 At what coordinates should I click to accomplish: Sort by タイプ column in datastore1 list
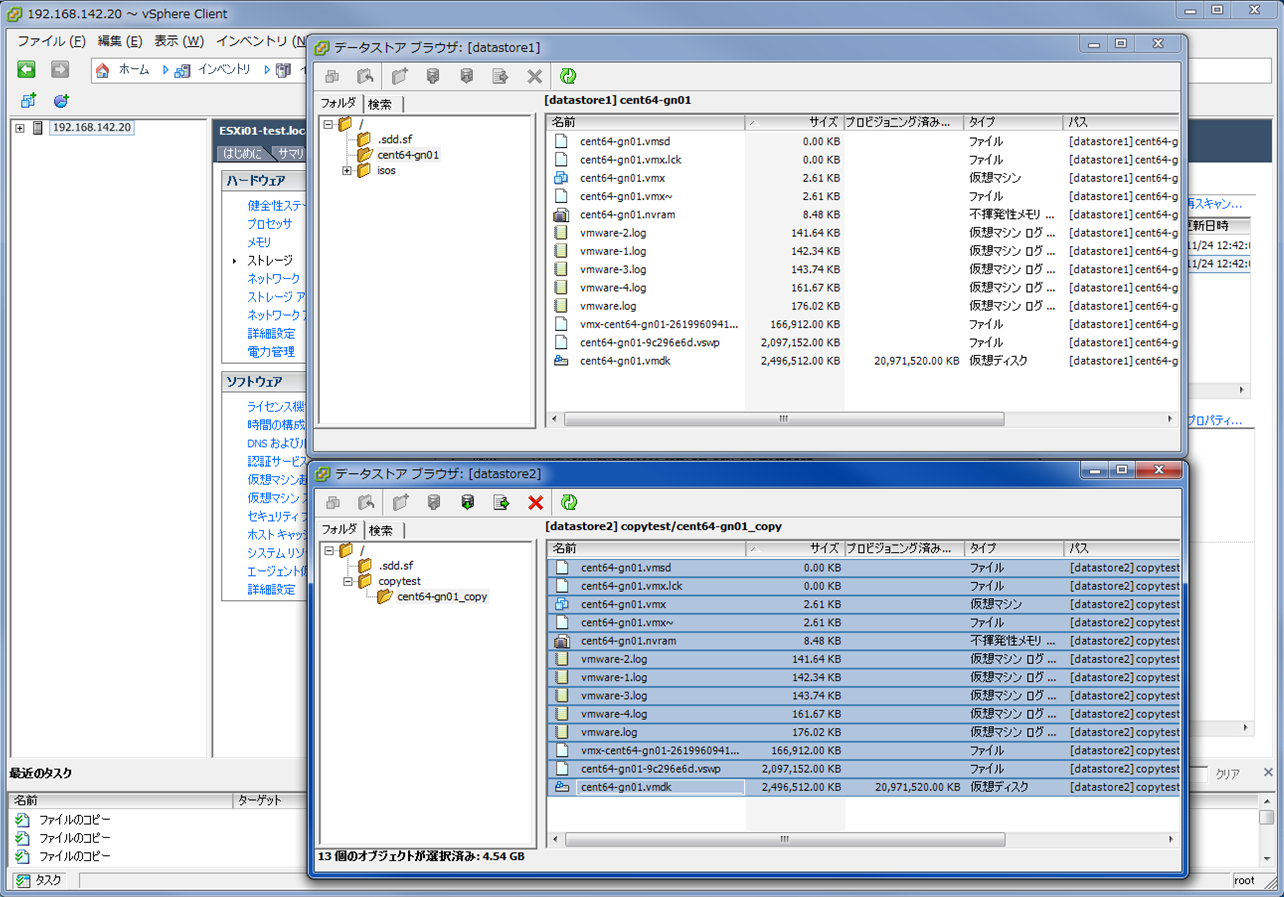1014,122
